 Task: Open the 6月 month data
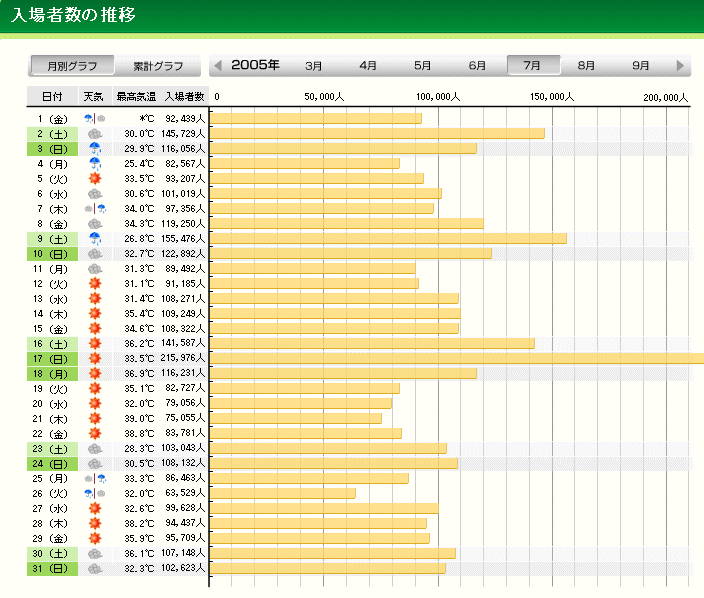478,66
